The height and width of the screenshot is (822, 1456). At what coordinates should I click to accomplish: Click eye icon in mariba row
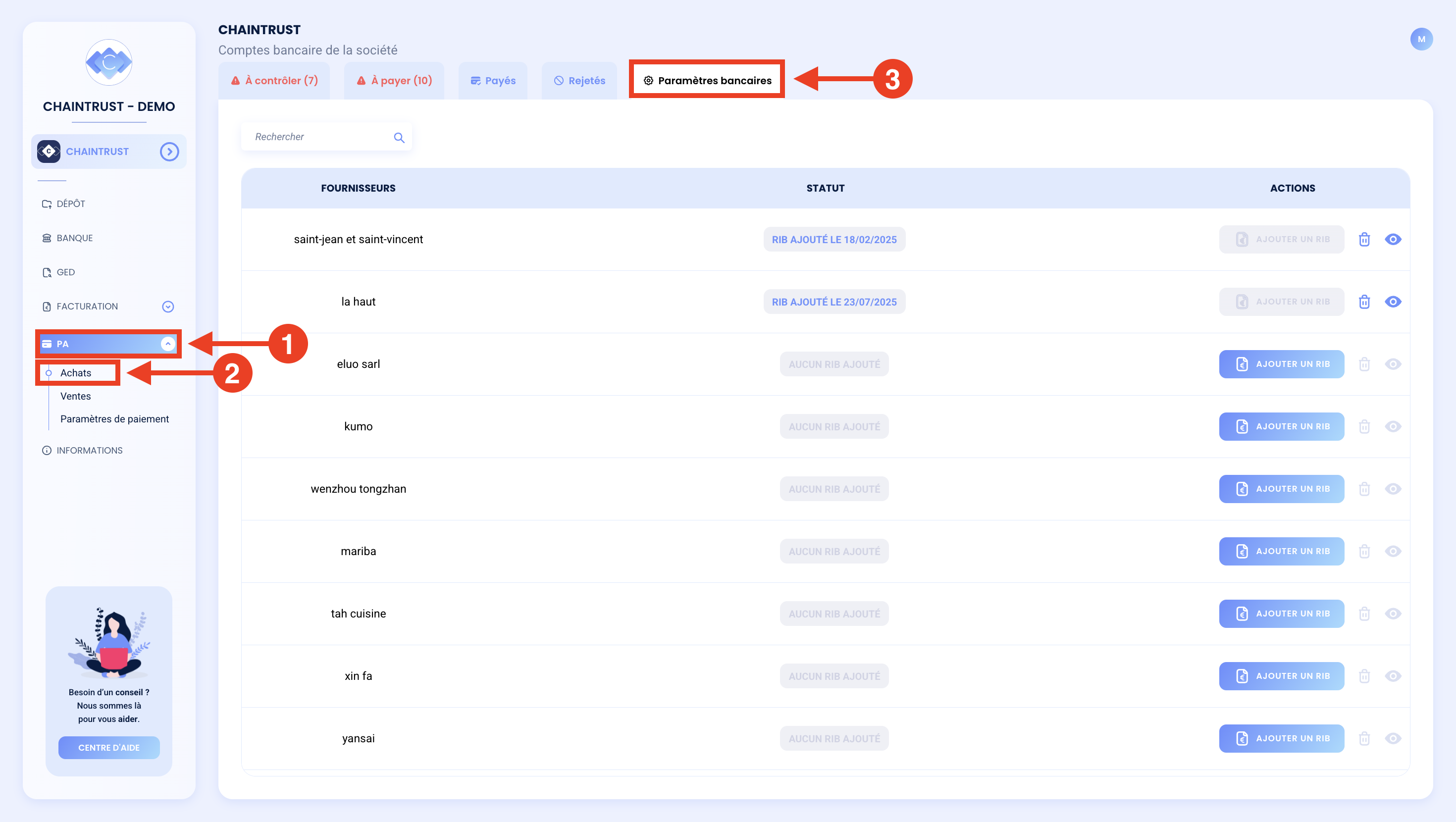[1393, 551]
